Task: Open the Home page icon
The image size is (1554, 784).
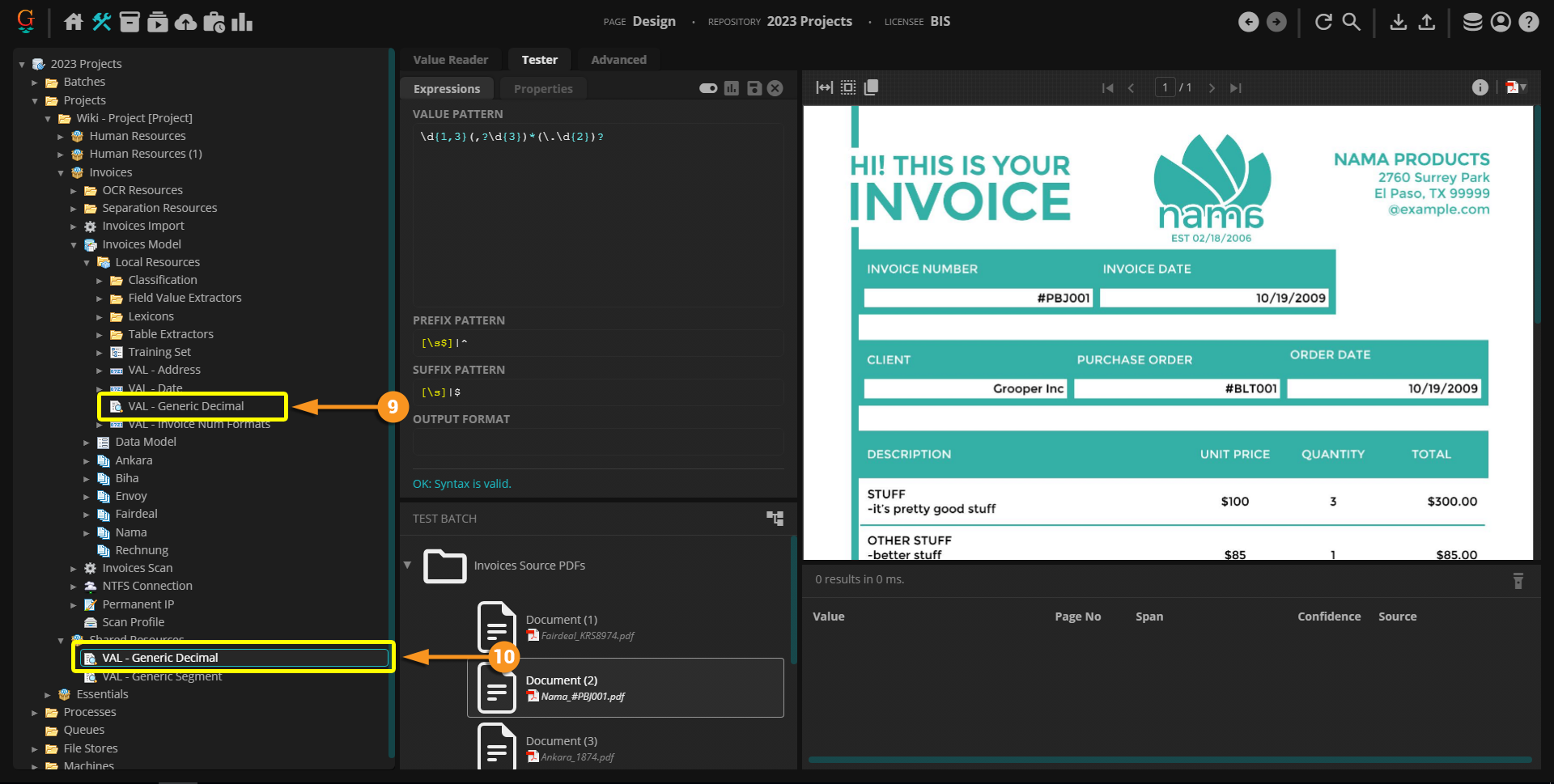Action: tap(74, 22)
